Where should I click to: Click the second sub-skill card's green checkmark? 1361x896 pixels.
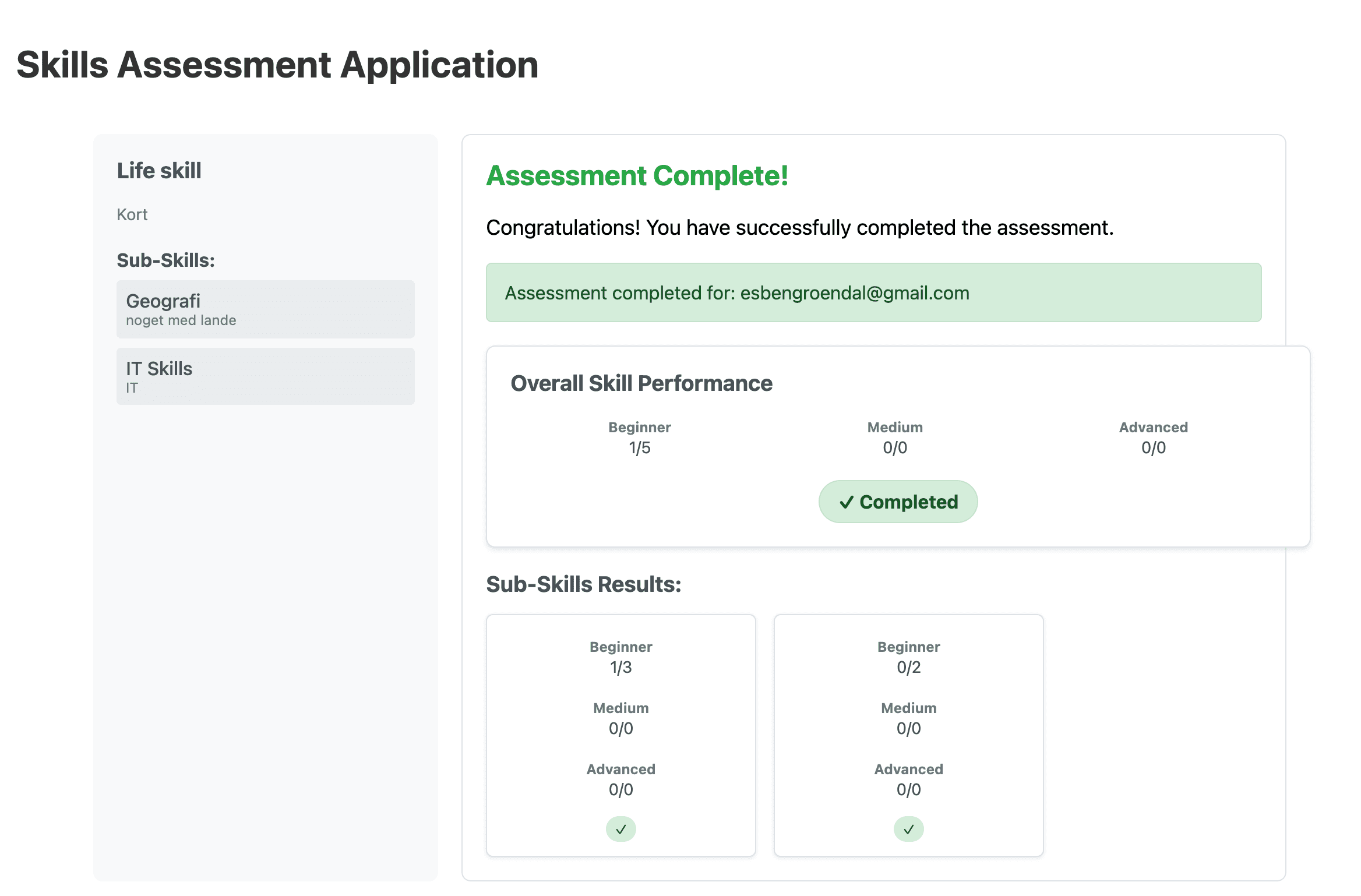click(908, 828)
